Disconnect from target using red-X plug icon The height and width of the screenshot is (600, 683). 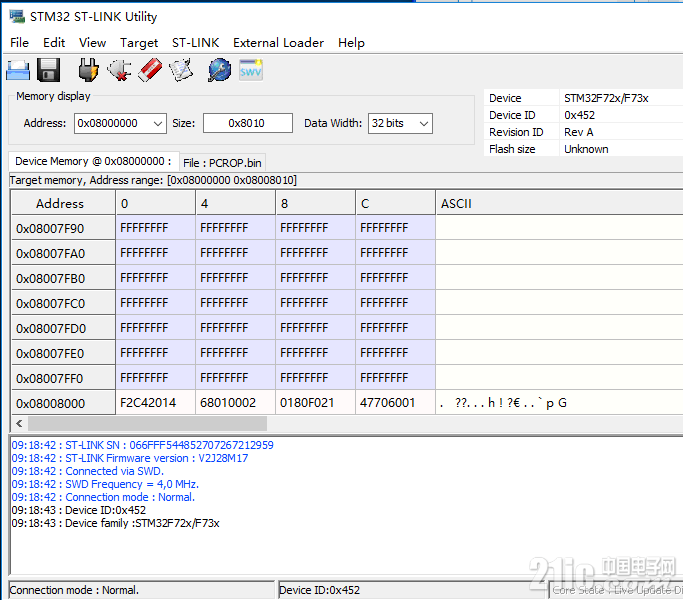(x=119, y=70)
